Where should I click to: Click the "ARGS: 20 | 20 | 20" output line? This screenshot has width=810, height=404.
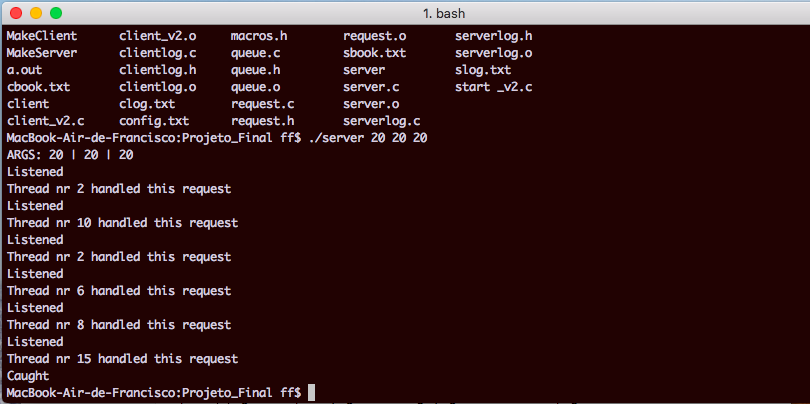pyautogui.click(x=70, y=155)
